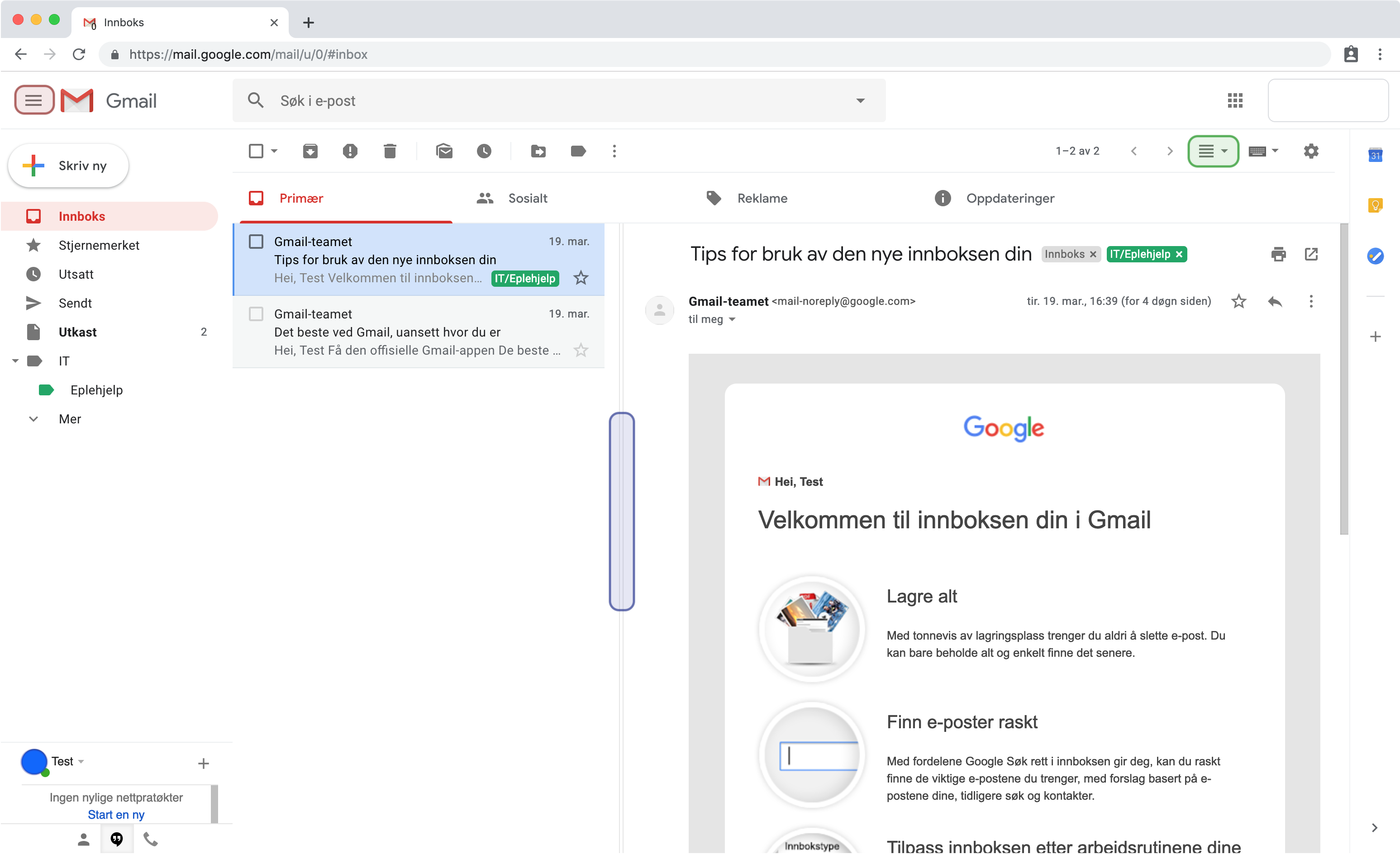Tick the select-all checkbox
1400x854 pixels.
[x=256, y=151]
